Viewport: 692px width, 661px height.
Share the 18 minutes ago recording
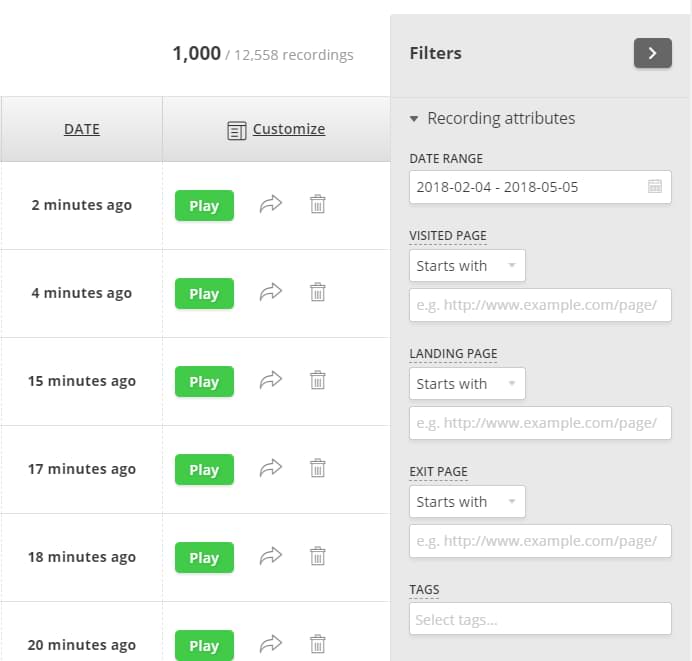271,556
